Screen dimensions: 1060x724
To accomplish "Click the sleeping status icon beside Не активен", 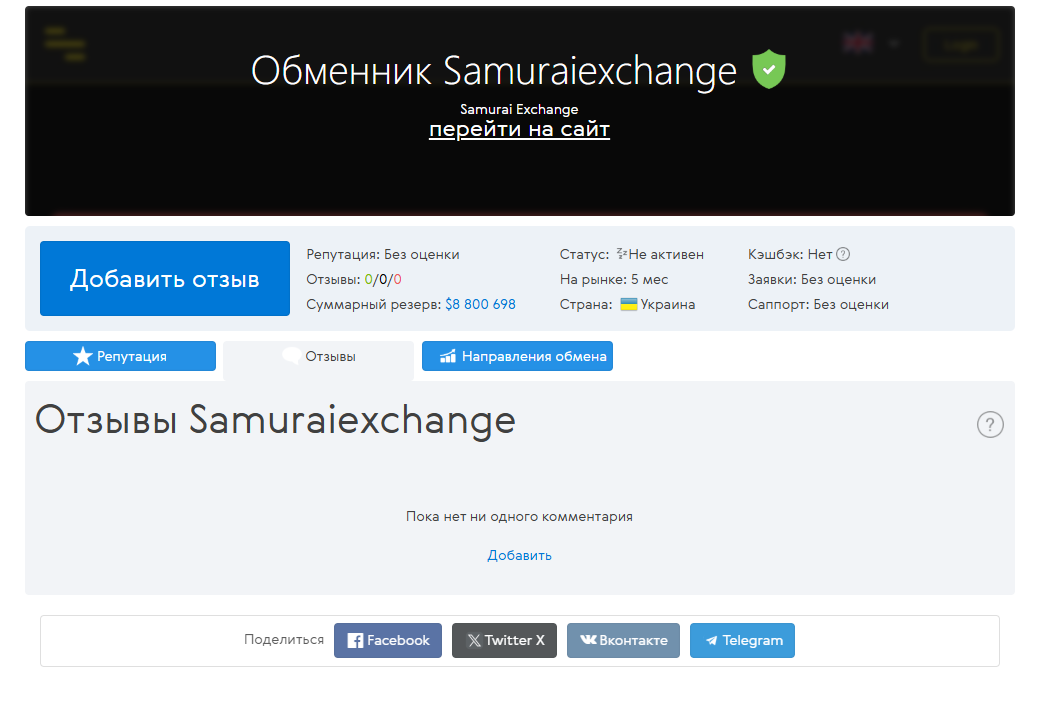I will point(621,254).
